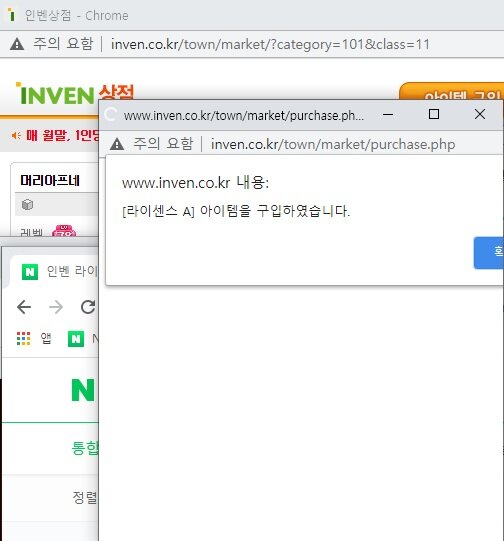Viewport: 504px width, 541px height.
Task: Click the orange 아이템 구입 tab
Action: point(452,91)
